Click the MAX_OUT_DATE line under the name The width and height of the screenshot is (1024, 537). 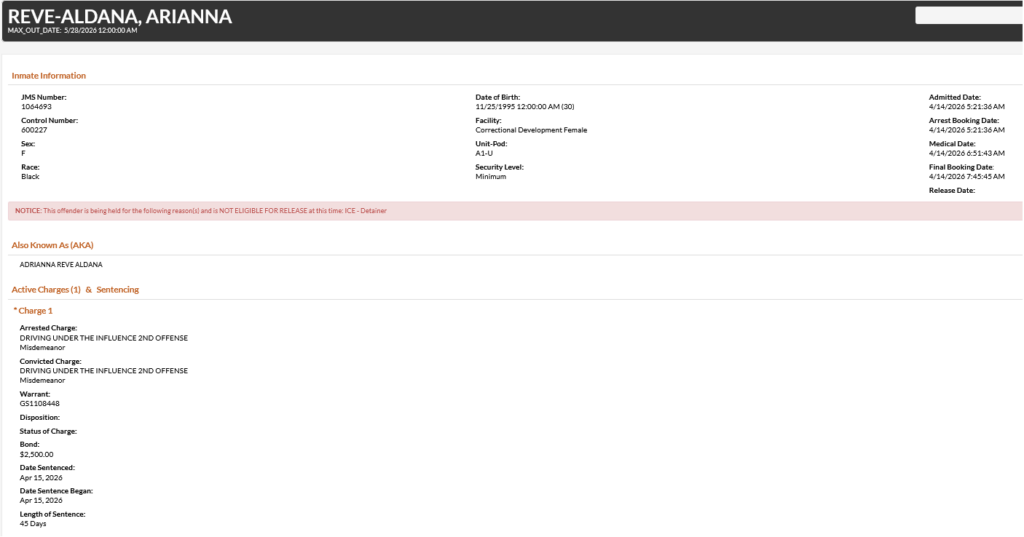point(72,31)
